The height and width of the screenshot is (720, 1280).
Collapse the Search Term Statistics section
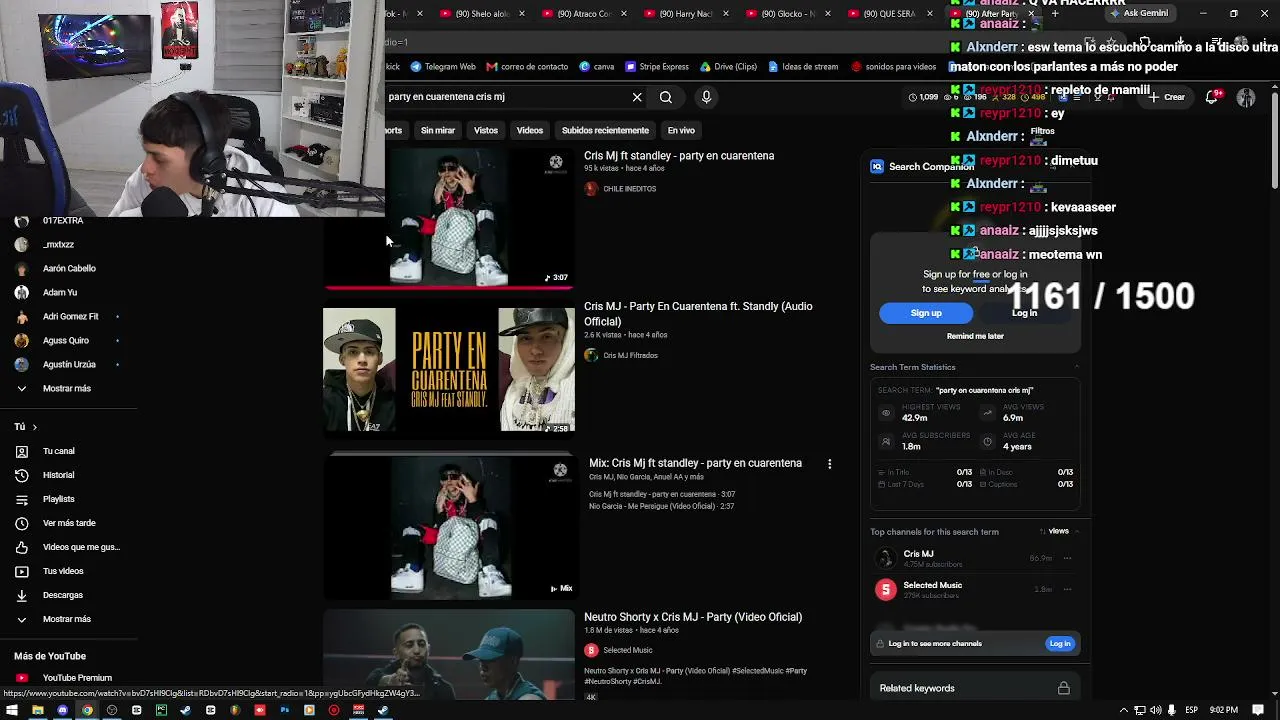[1076, 367]
